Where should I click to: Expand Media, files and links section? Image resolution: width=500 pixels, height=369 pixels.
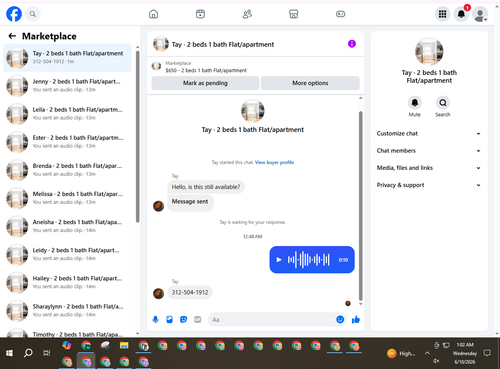429,168
